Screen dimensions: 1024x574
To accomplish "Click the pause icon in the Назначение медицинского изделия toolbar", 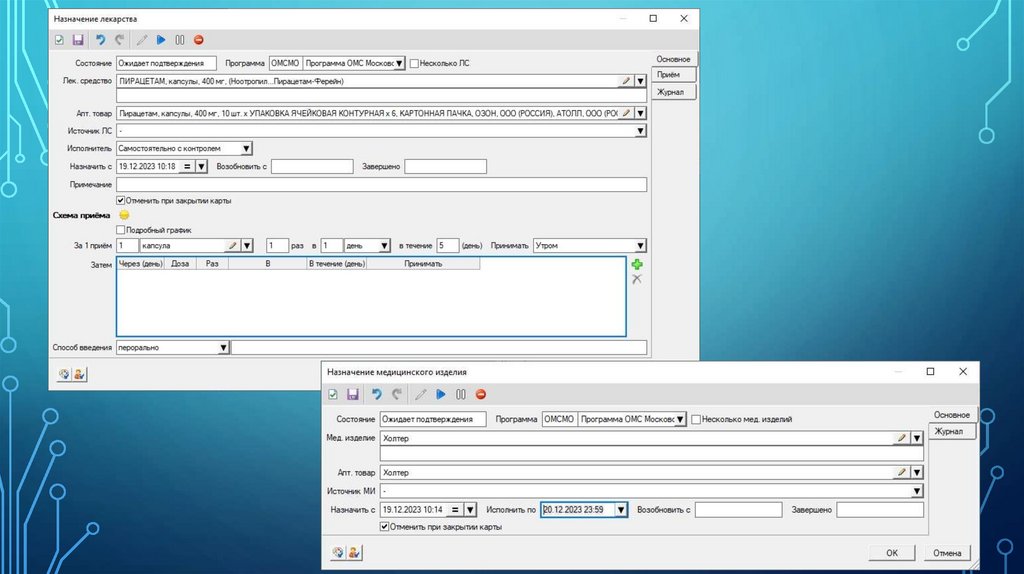I will pyautogui.click(x=460, y=394).
